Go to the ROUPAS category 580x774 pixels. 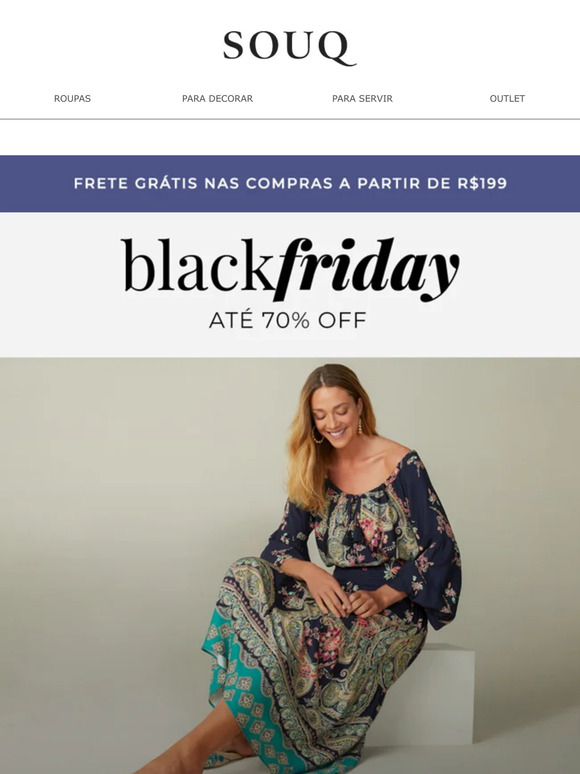point(72,98)
